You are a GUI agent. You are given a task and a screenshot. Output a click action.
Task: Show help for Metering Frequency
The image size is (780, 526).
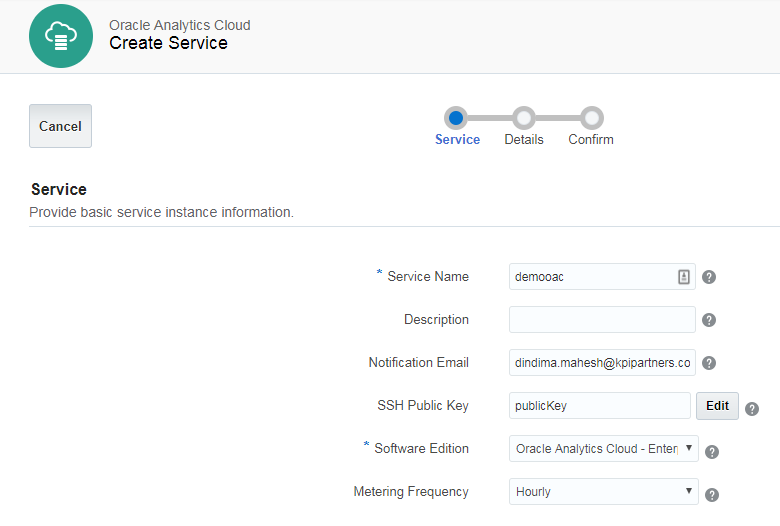click(712, 494)
